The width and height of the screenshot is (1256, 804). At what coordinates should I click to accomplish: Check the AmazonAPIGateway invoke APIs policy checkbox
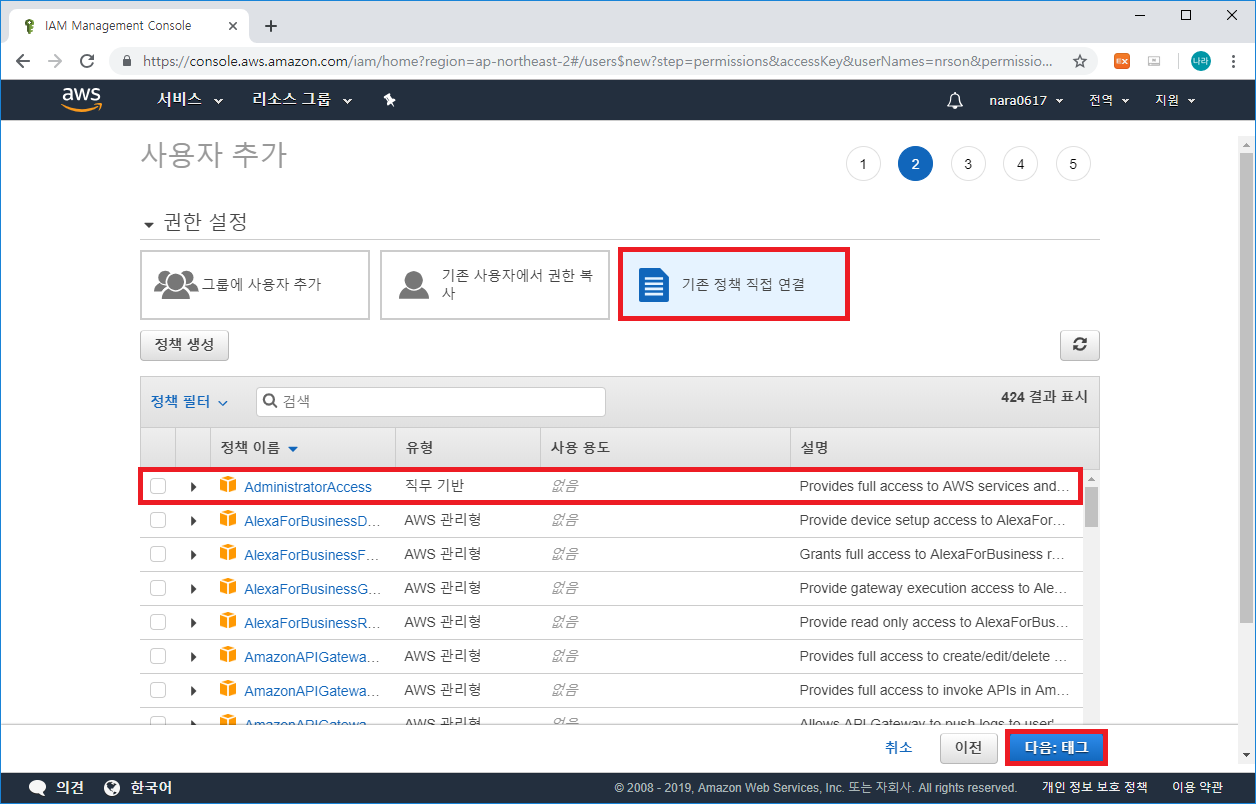point(158,690)
